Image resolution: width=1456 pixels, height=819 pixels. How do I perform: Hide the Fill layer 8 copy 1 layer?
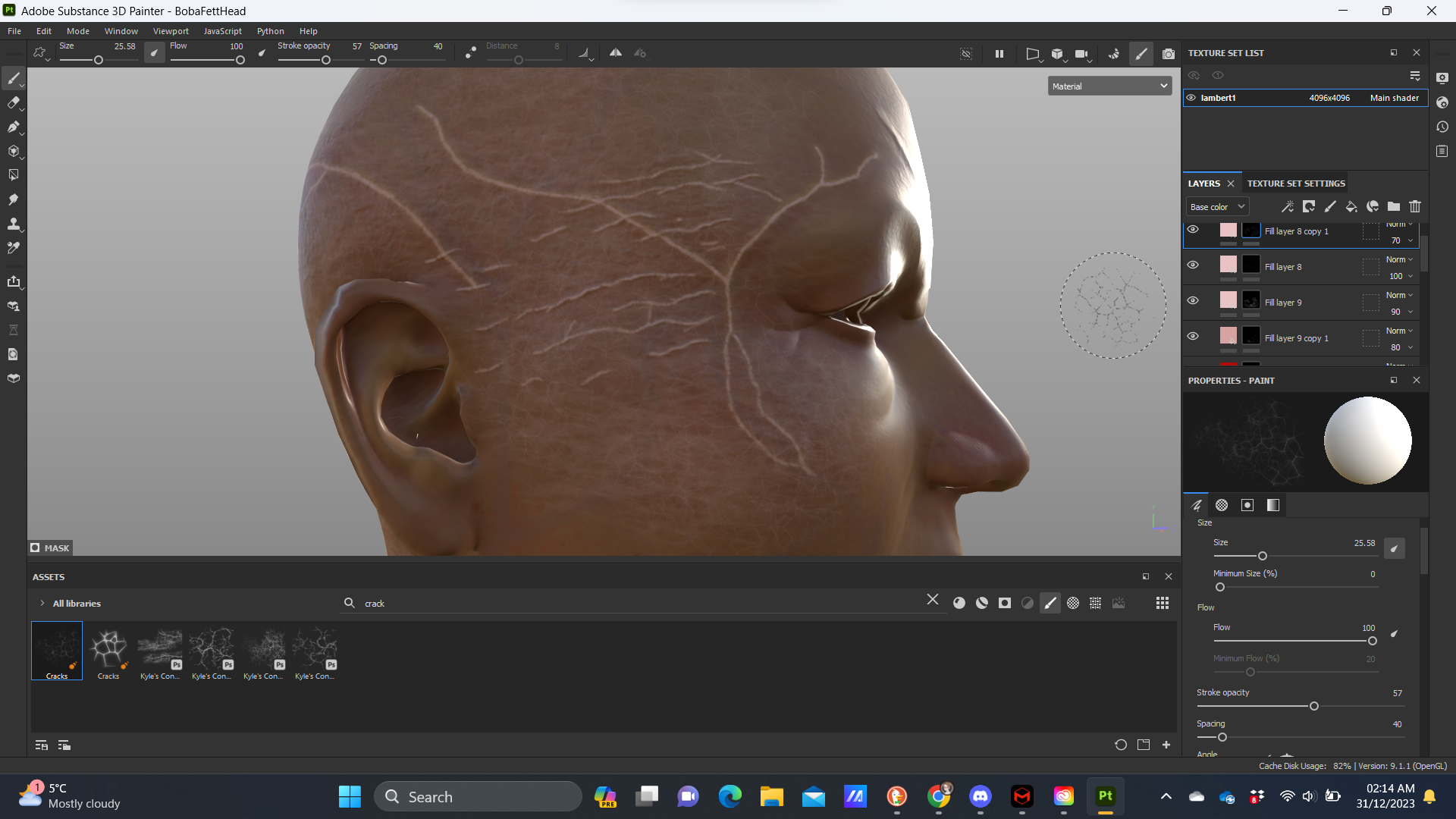1193,230
